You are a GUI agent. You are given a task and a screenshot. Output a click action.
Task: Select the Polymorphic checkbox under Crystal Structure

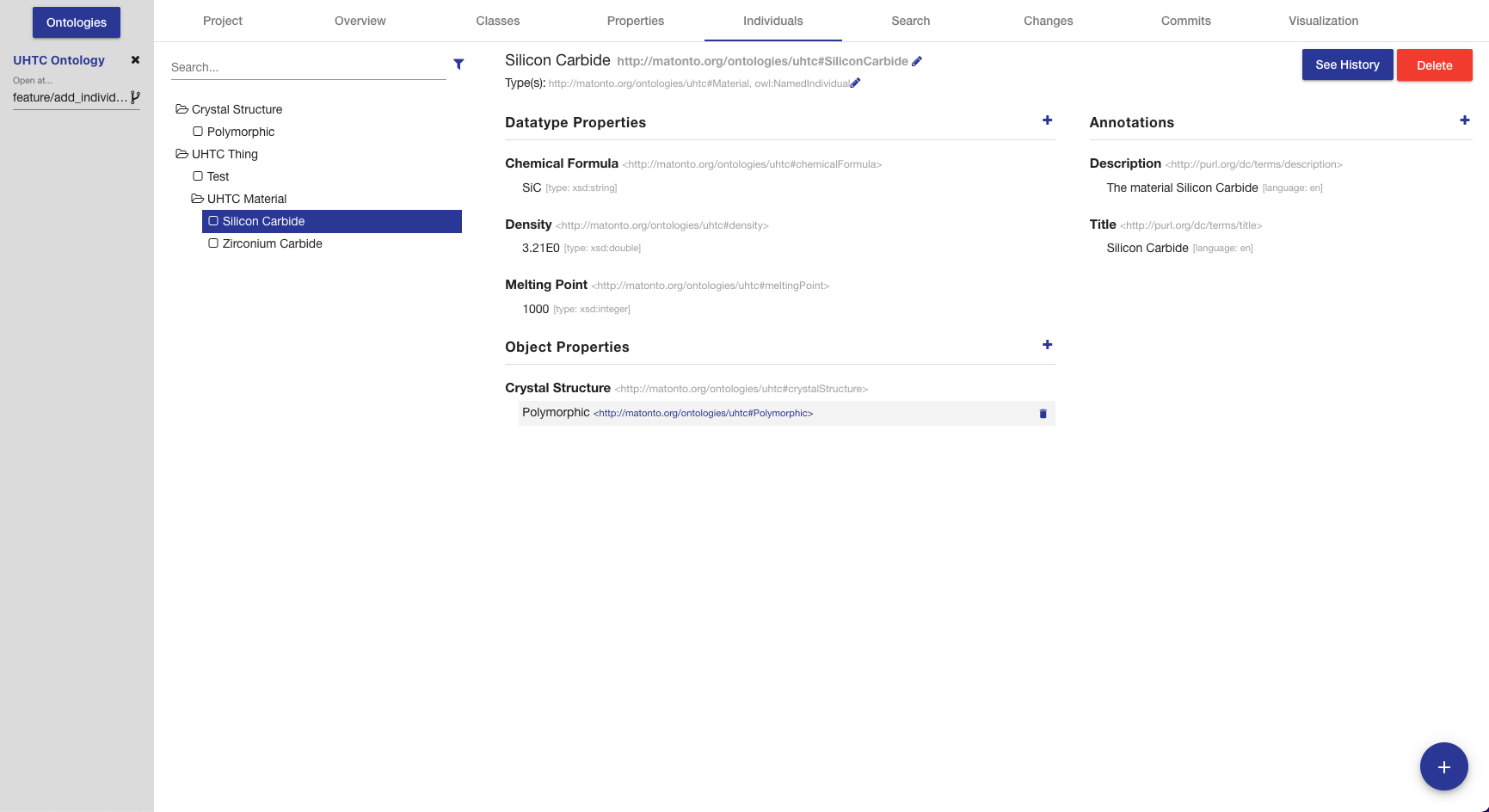198,131
